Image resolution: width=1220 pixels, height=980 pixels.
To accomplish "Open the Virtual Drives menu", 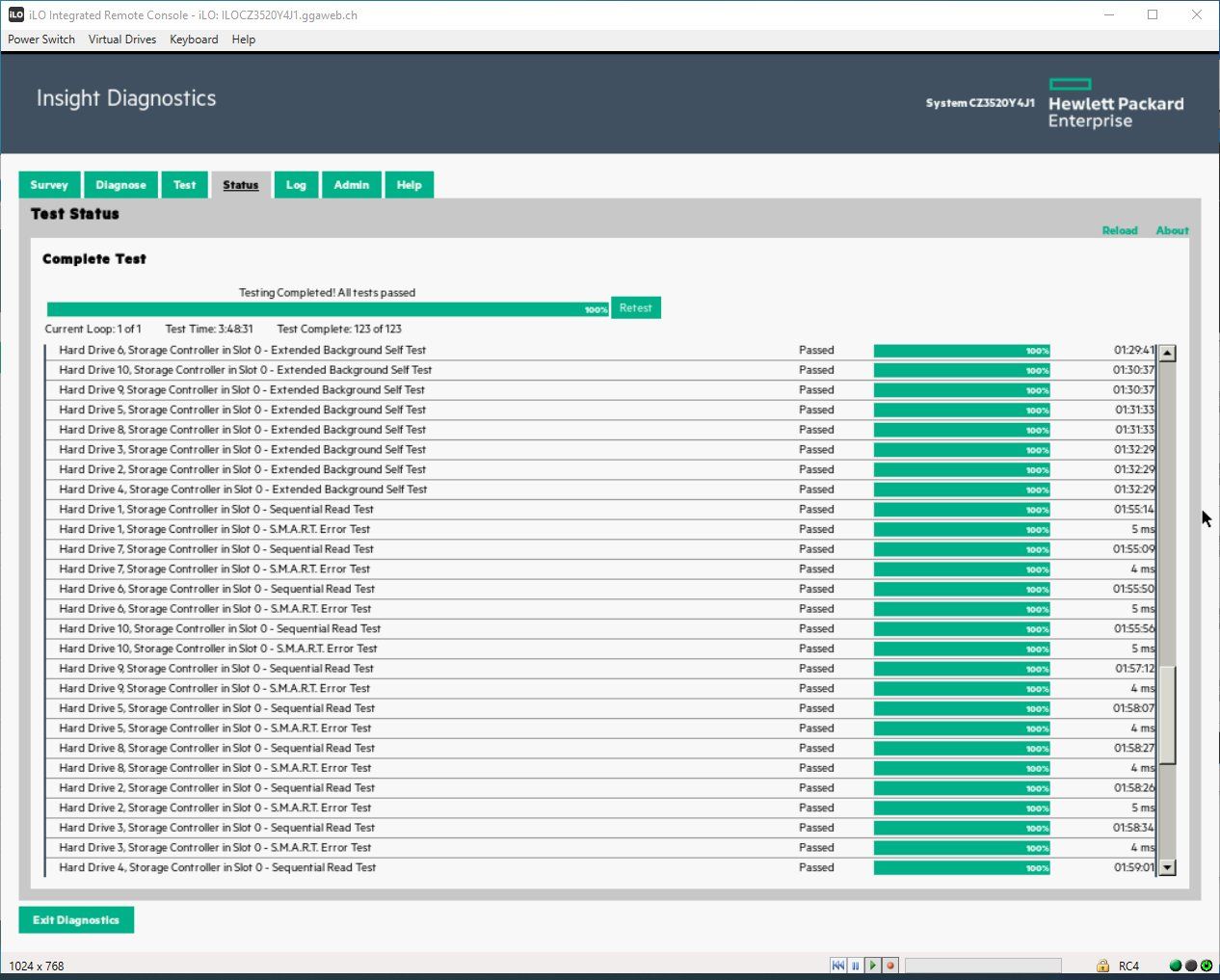I will coord(122,40).
